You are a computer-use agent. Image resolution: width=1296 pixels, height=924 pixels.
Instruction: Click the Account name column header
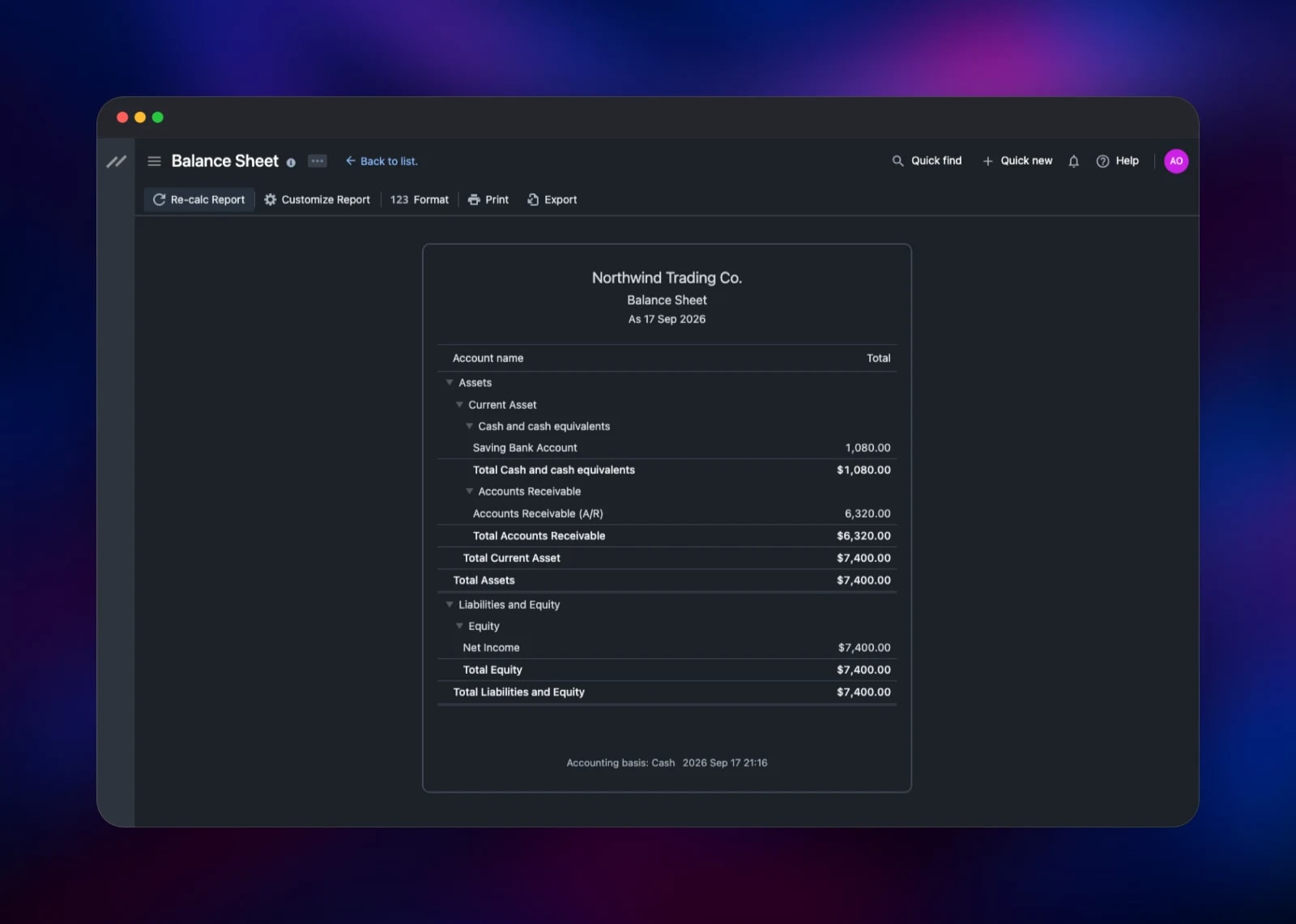488,358
